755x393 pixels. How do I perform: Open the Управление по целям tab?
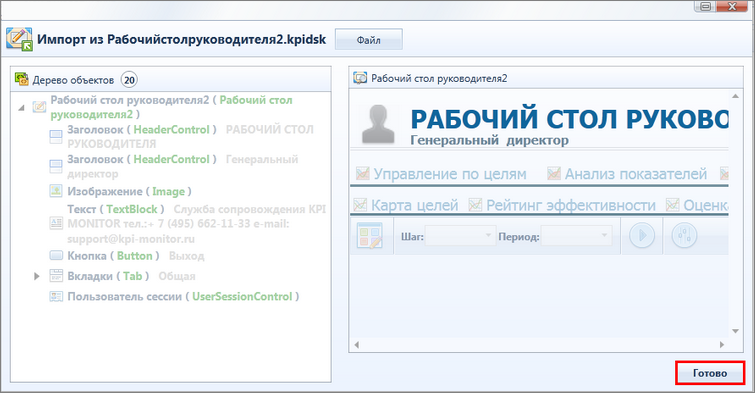450,174
